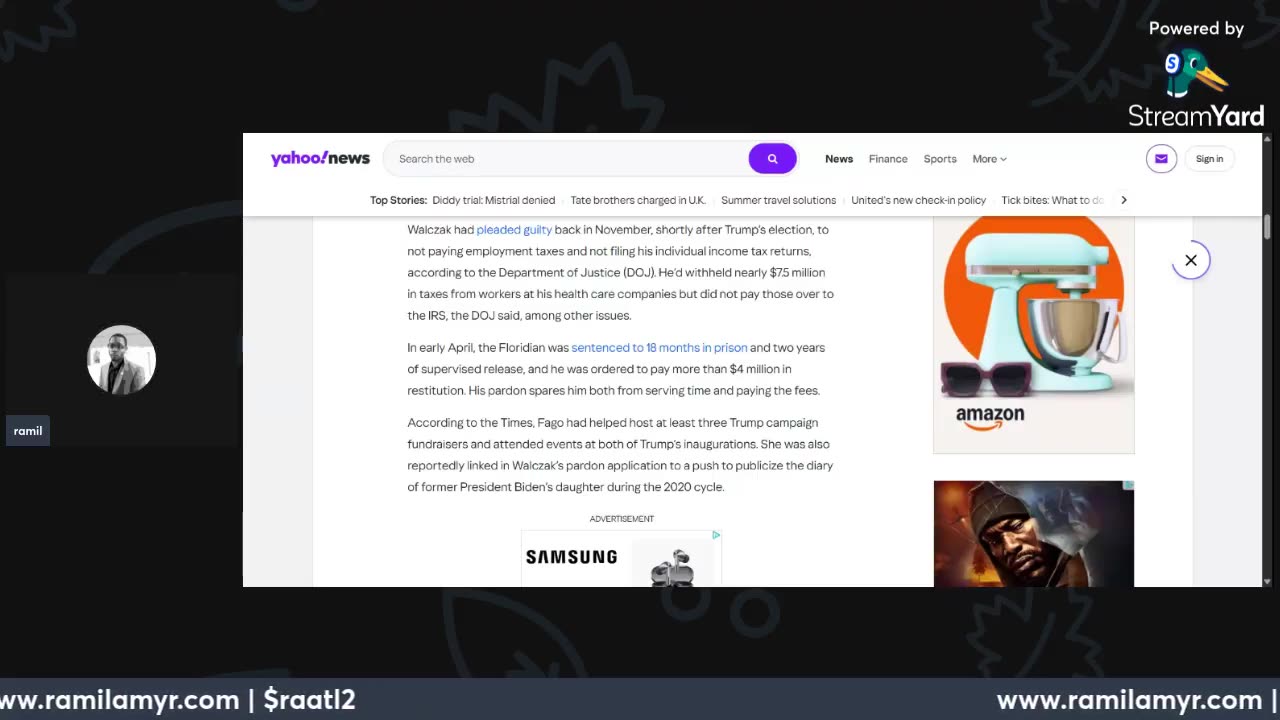Click the AdChoices icon on movie ad
The image size is (1280, 720).
[1129, 486]
